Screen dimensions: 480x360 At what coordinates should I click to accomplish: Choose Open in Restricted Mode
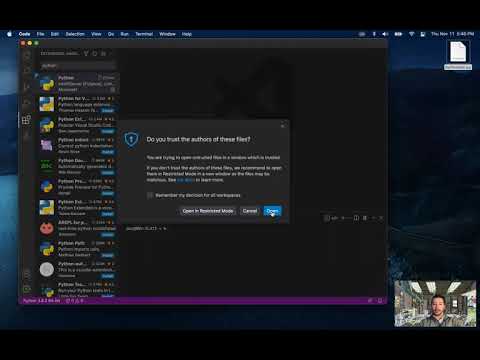click(x=208, y=211)
